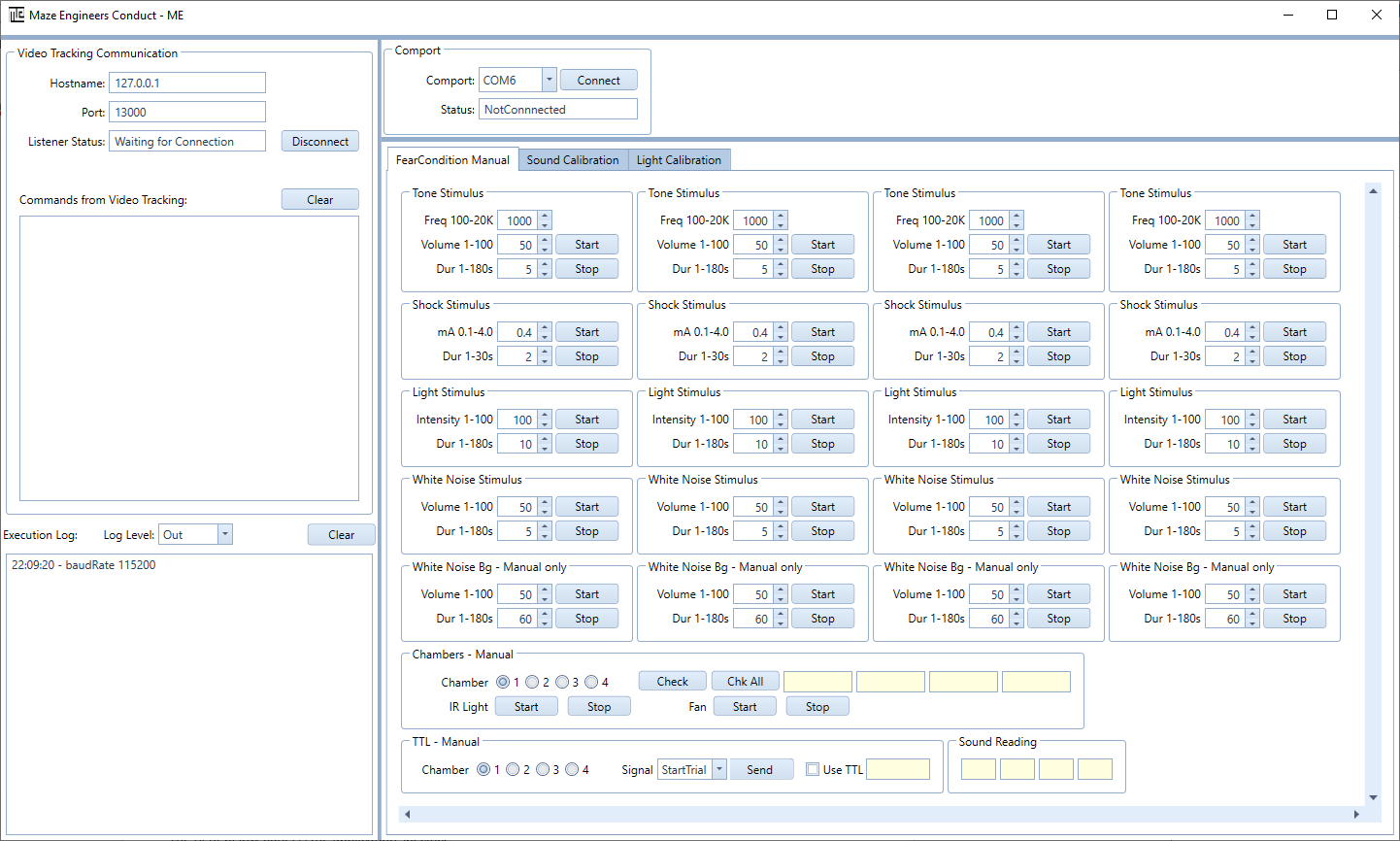Open the Signal StartTrial dropdown
Screen dimensions: 1400x841
(x=719, y=769)
